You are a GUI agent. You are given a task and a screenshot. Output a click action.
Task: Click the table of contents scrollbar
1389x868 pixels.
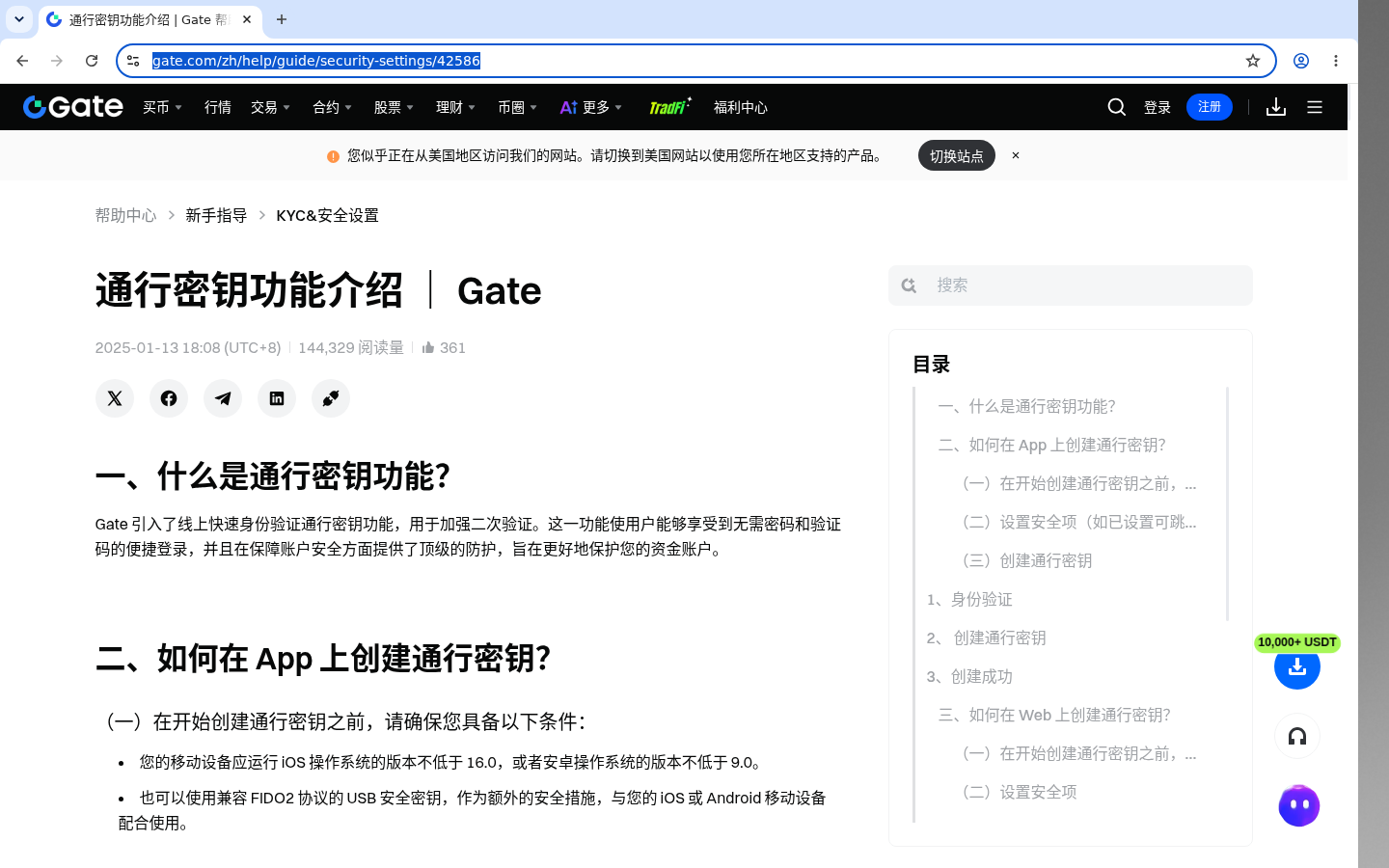coord(1227,503)
